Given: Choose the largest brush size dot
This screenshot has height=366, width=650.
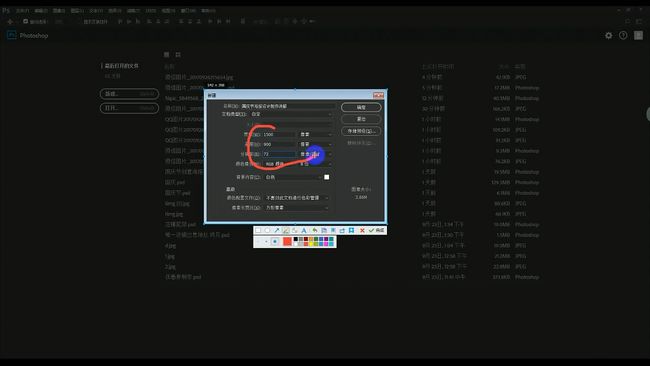Looking at the screenshot, I should point(275,241).
